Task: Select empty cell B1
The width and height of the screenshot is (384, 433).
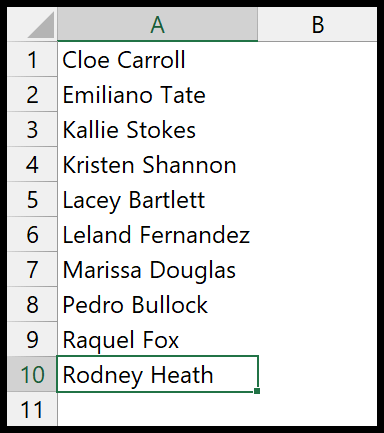Action: point(317,60)
